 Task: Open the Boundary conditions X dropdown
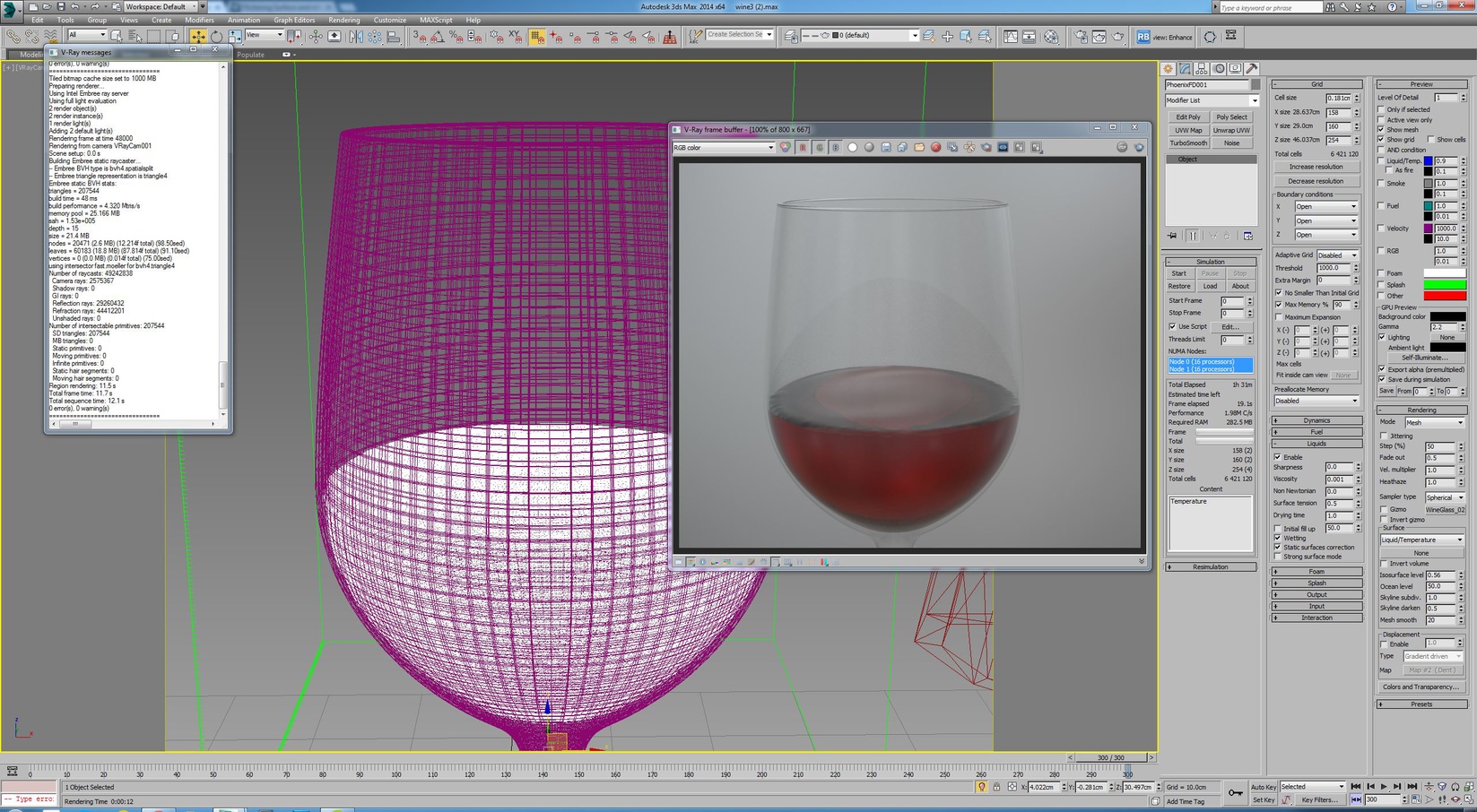click(1325, 206)
